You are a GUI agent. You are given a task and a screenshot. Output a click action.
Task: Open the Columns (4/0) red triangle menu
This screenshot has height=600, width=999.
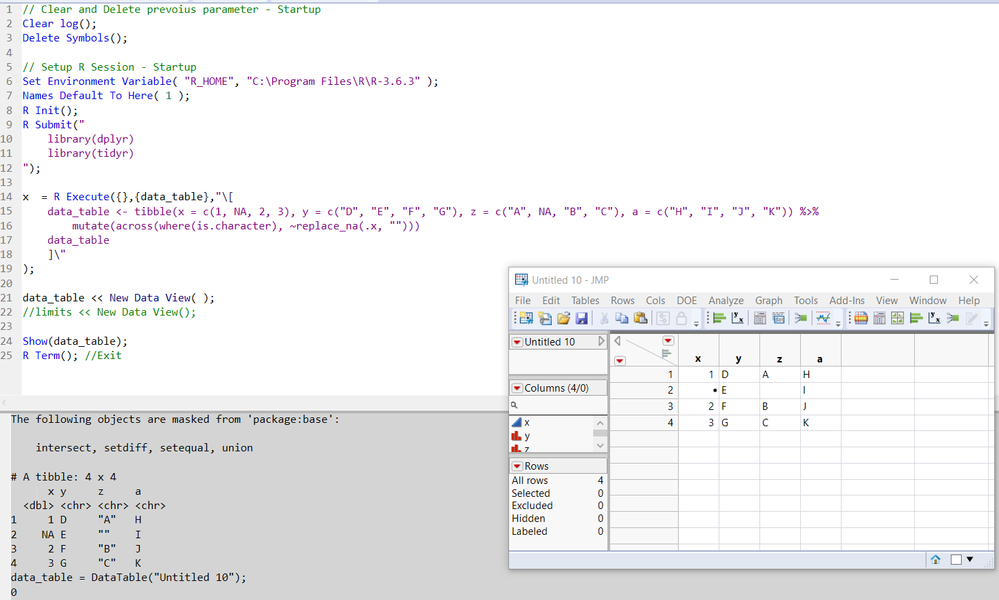coord(517,388)
